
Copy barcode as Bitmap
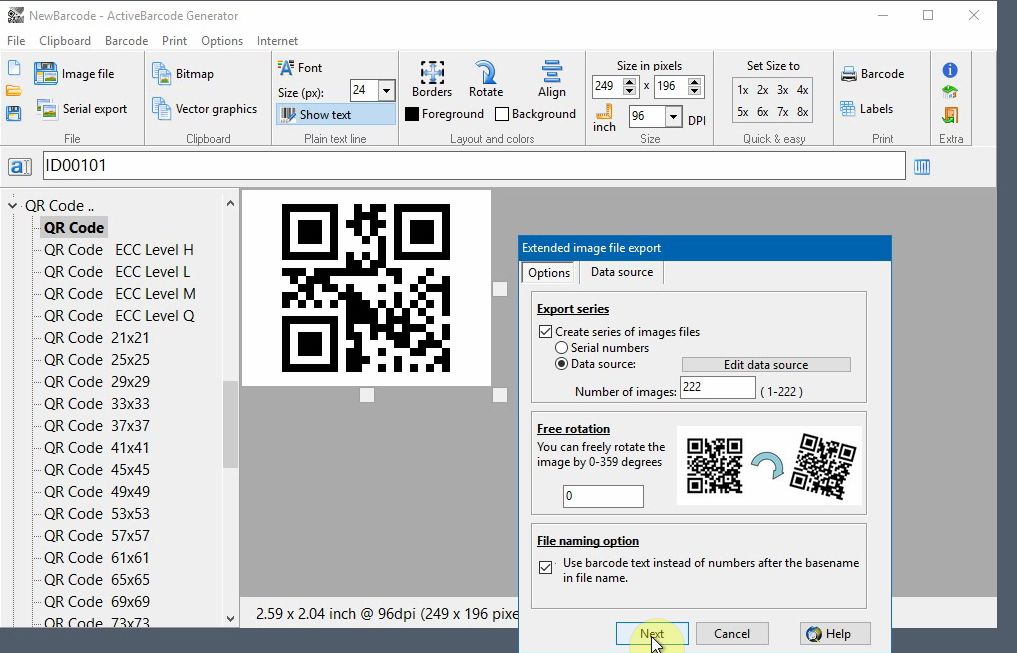[x=183, y=74]
